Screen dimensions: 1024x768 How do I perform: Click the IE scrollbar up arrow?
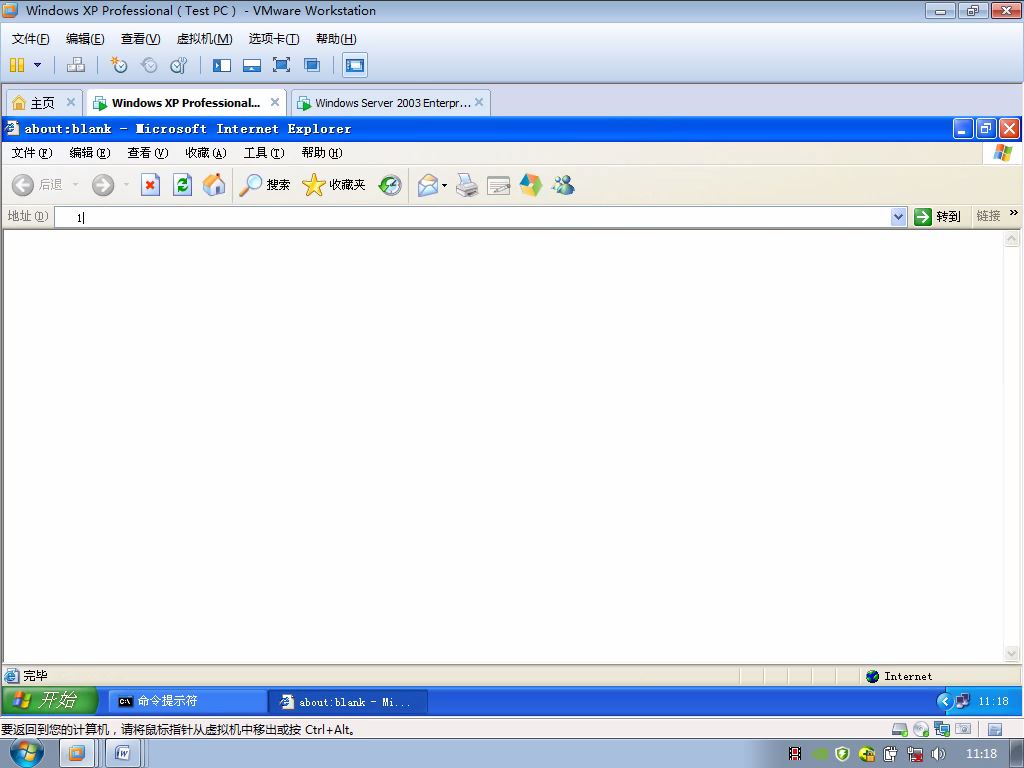[1011, 239]
